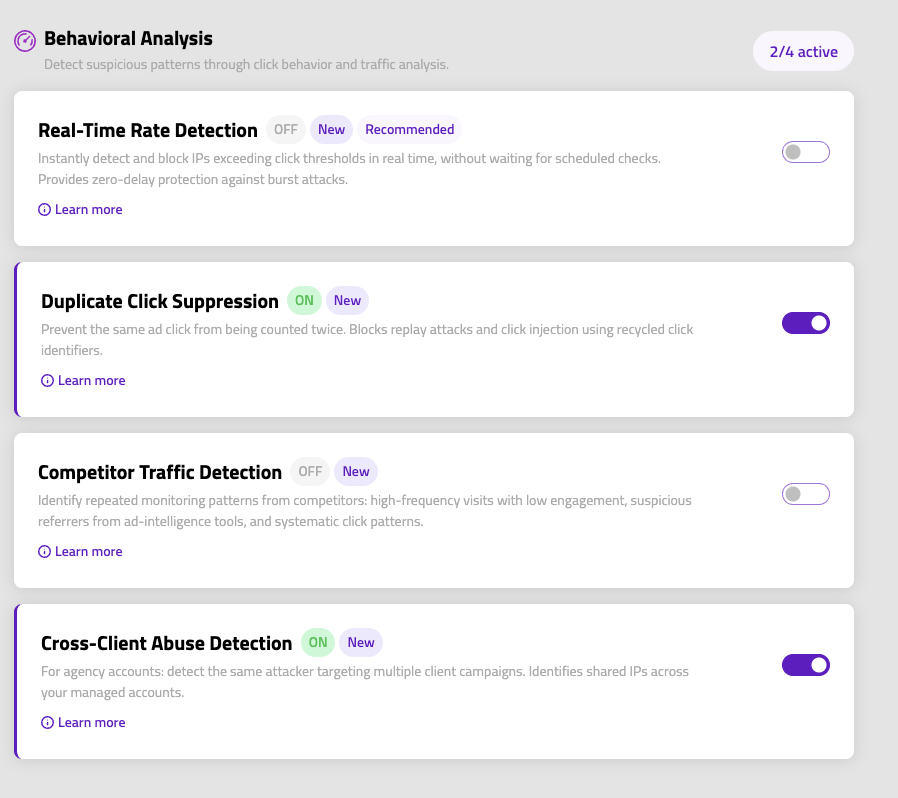898x798 pixels.
Task: Click the New badge on Duplicate Click Suppression
Action: coord(347,300)
